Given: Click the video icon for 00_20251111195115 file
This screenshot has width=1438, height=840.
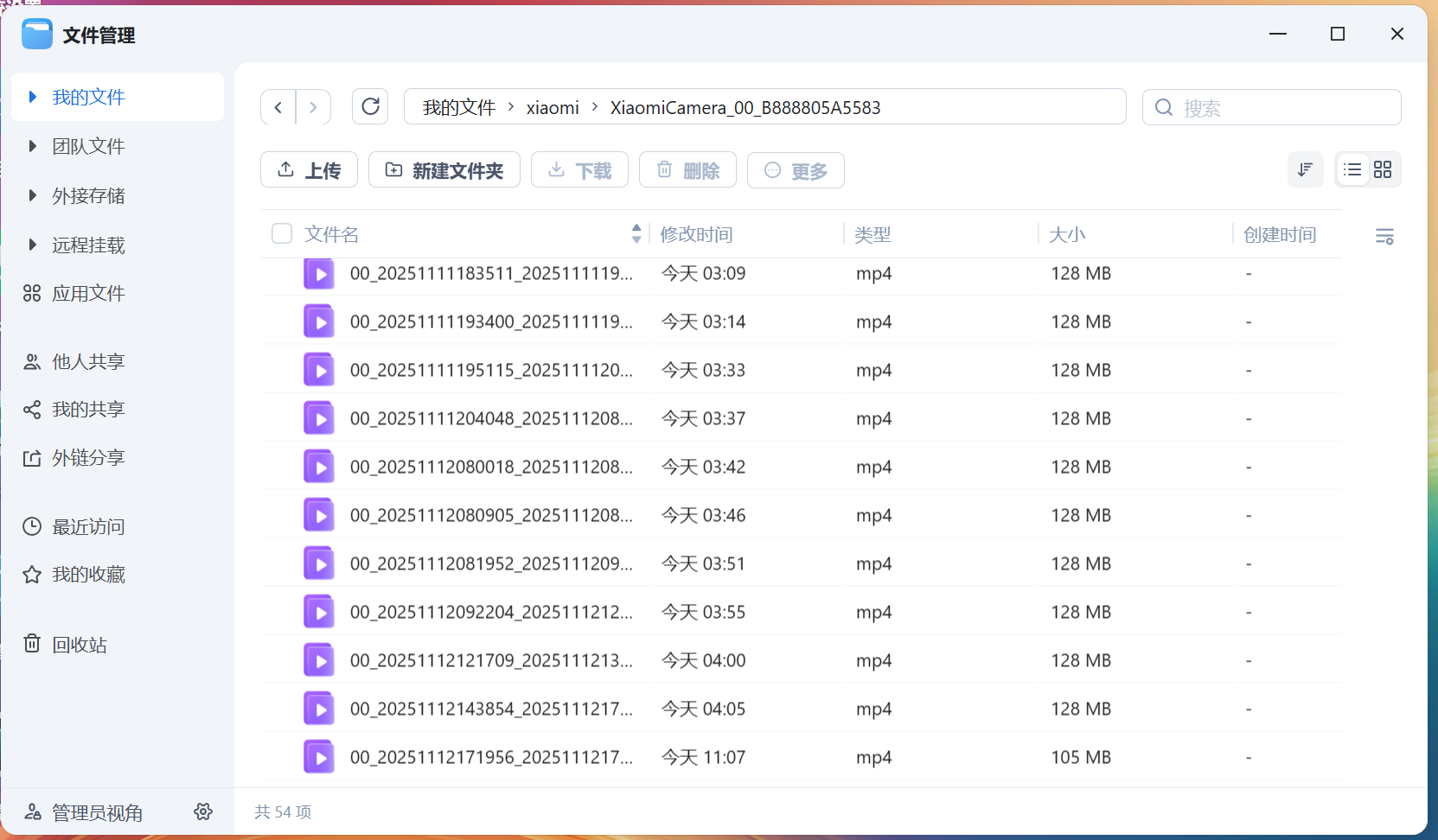Looking at the screenshot, I should (x=319, y=371).
